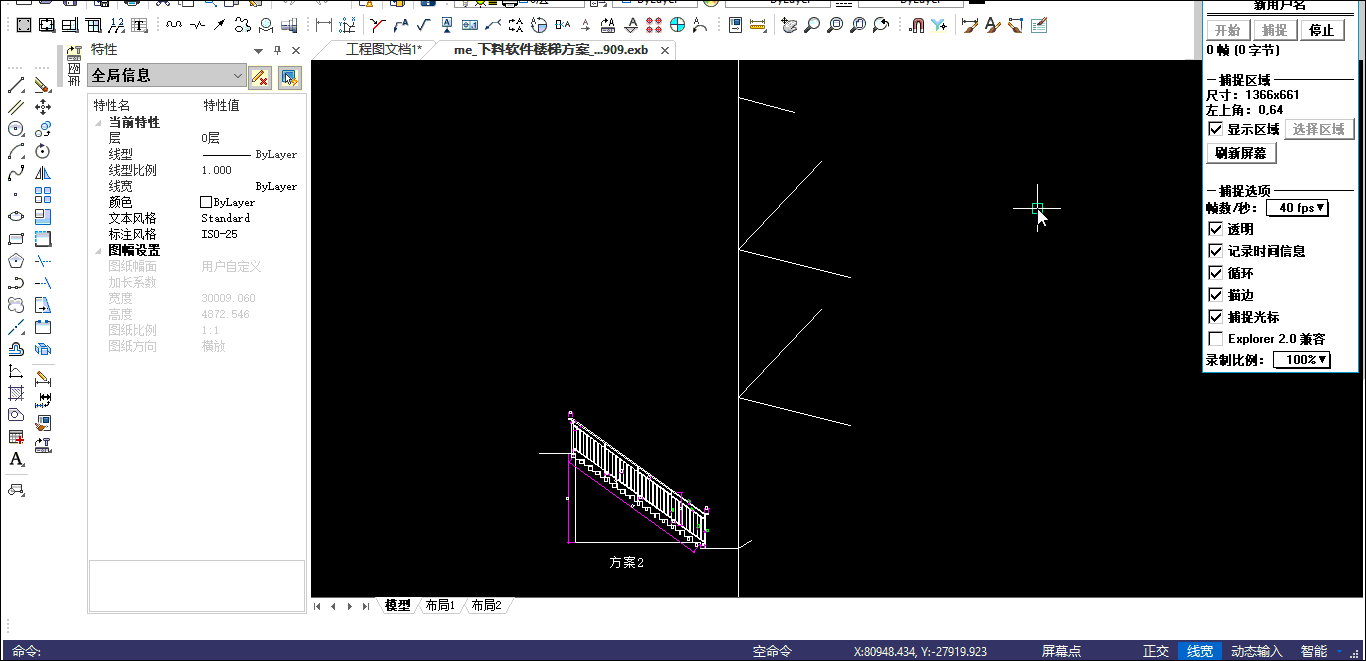The width and height of the screenshot is (1366, 661).
Task: Collapse the 当前特性 section
Action: coord(99,122)
